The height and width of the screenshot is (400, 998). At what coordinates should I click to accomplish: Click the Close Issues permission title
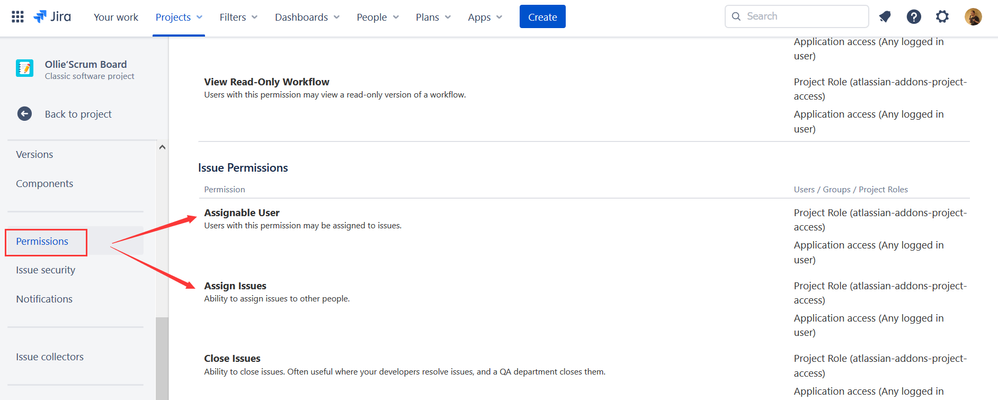[x=232, y=359]
